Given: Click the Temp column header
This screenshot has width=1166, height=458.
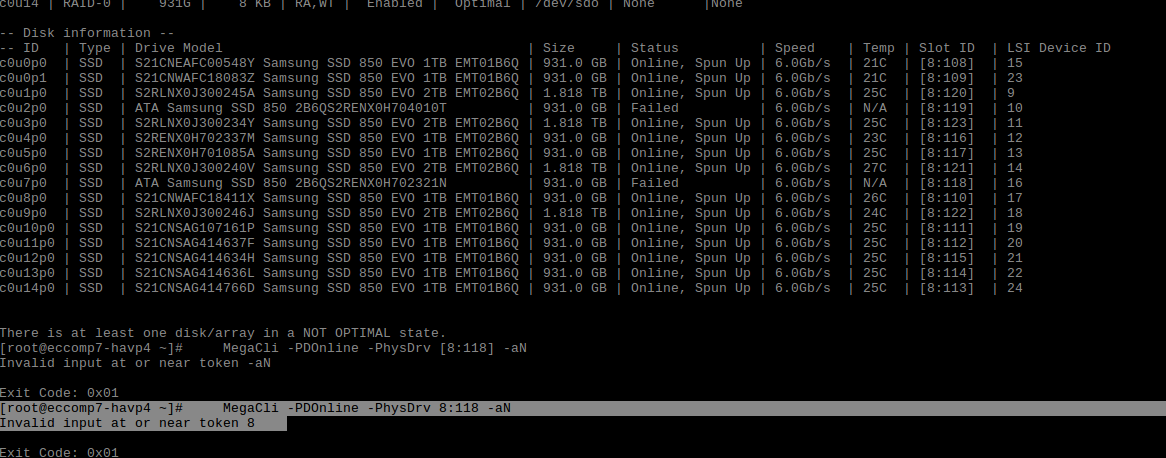Looking at the screenshot, I should [878, 48].
